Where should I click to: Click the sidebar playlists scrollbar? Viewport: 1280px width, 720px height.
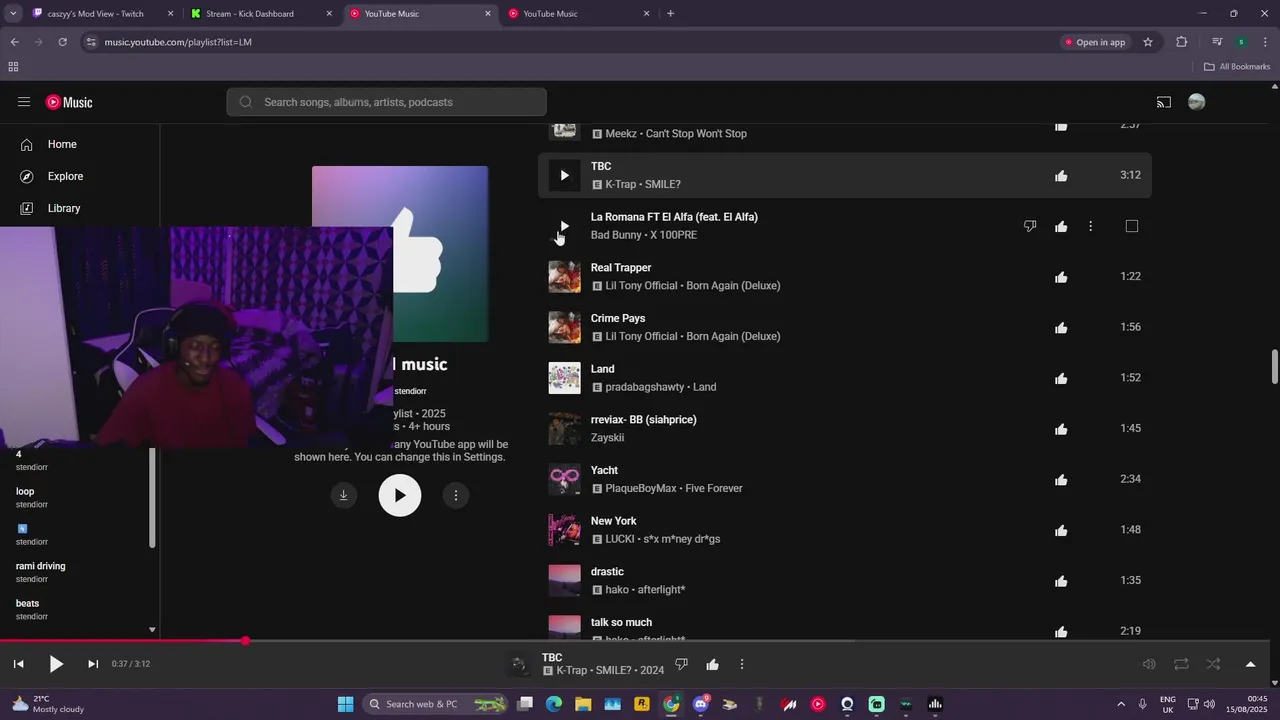click(152, 497)
